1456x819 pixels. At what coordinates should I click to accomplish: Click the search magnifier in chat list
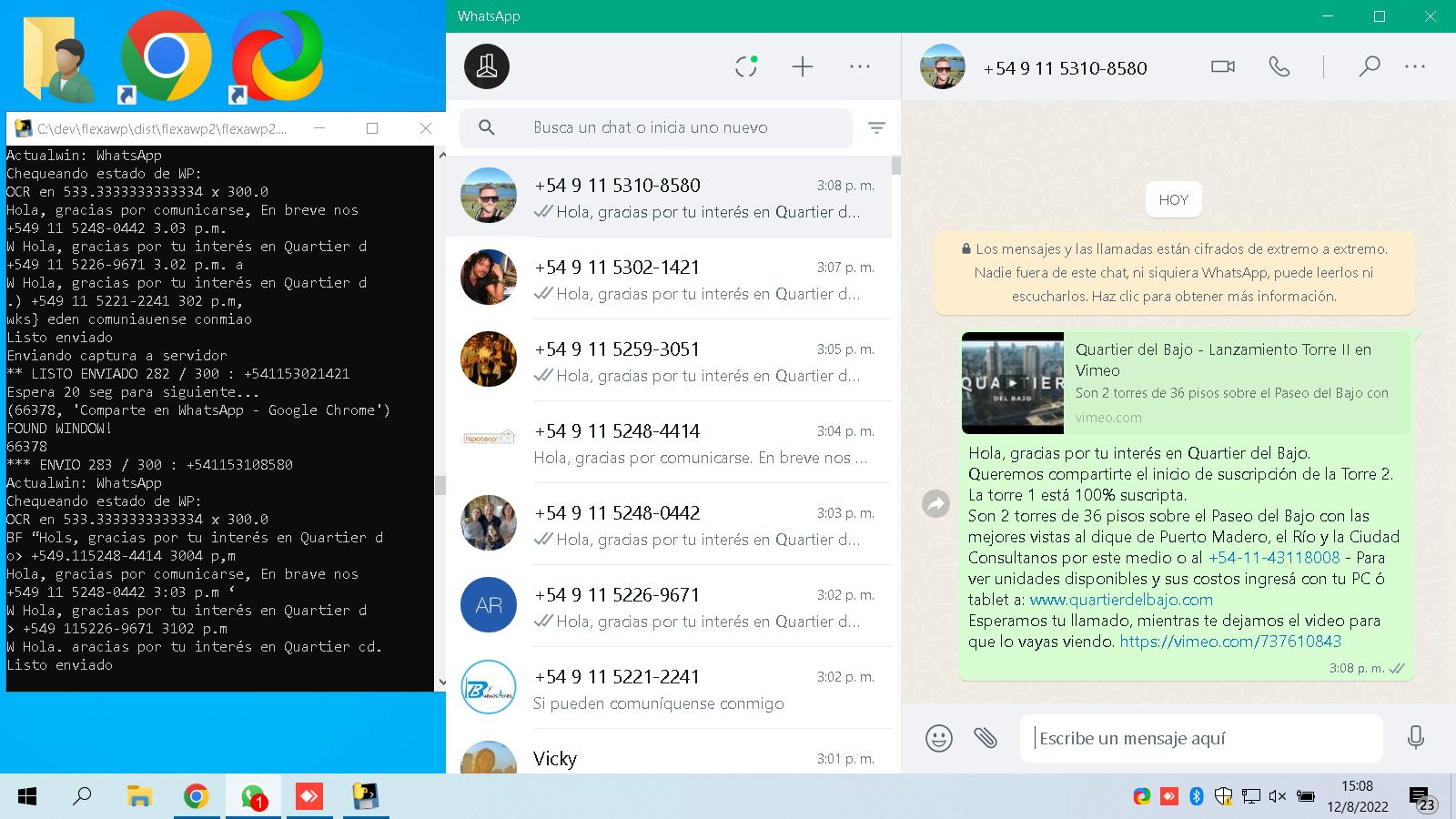pos(487,127)
